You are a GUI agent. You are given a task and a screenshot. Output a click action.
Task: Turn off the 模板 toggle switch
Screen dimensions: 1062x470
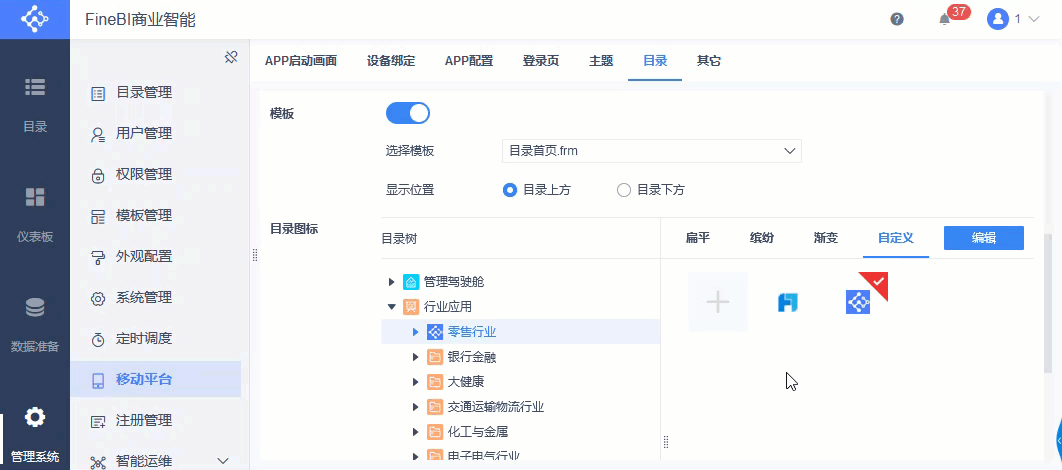[408, 113]
